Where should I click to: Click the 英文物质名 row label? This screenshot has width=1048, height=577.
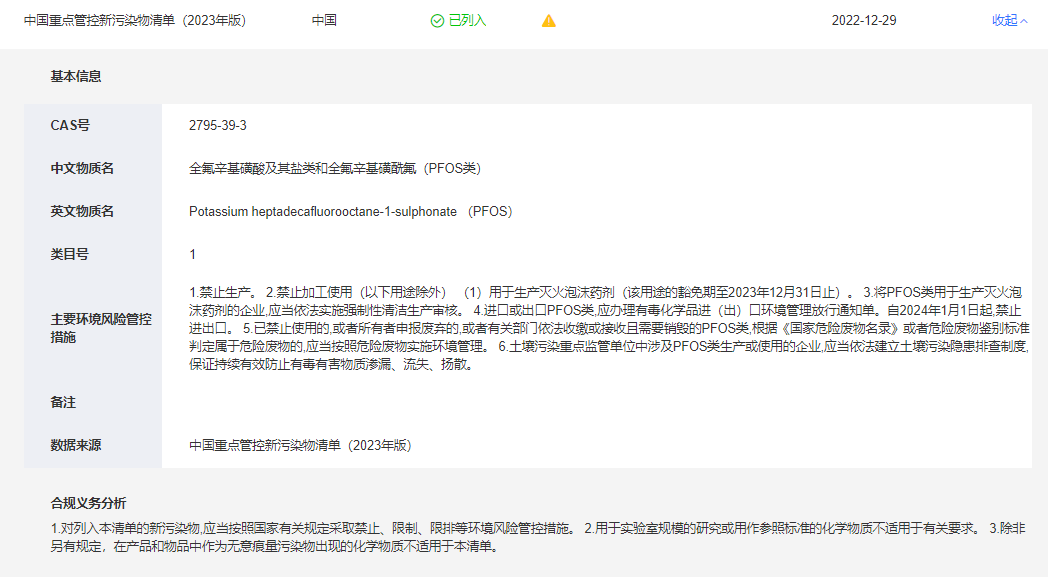[x=82, y=212]
